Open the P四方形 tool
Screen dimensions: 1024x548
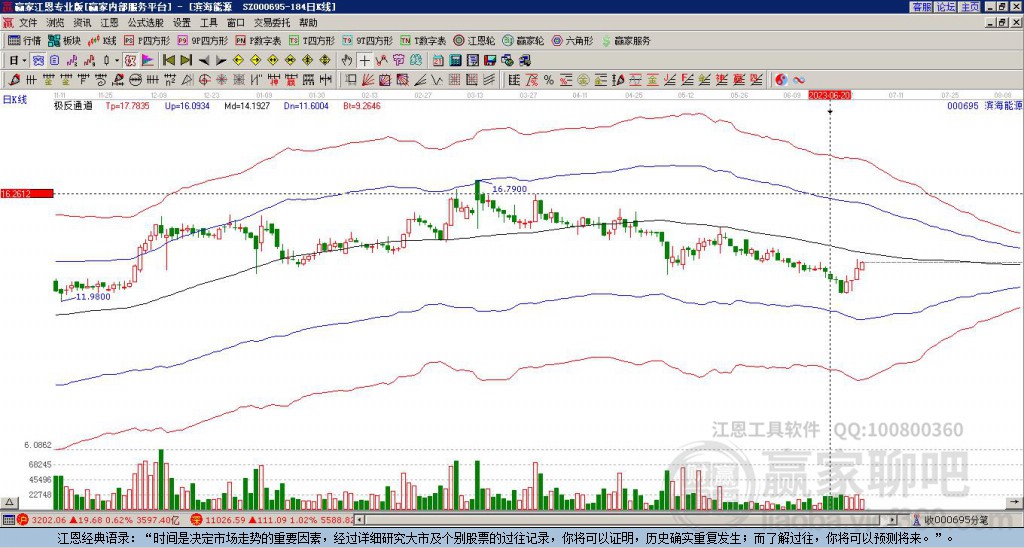pyautogui.click(x=148, y=40)
